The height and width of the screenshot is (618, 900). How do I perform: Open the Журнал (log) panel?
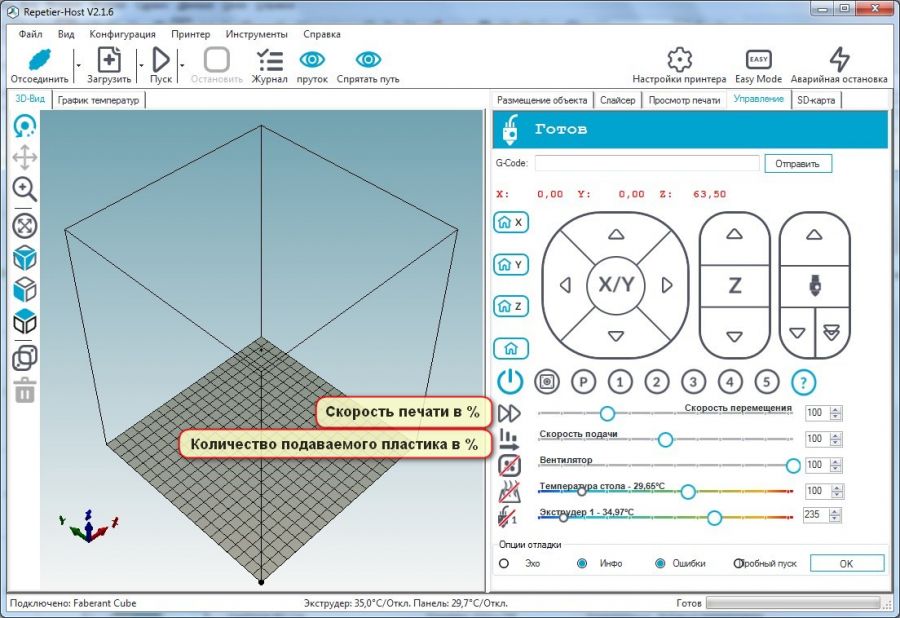click(268, 62)
